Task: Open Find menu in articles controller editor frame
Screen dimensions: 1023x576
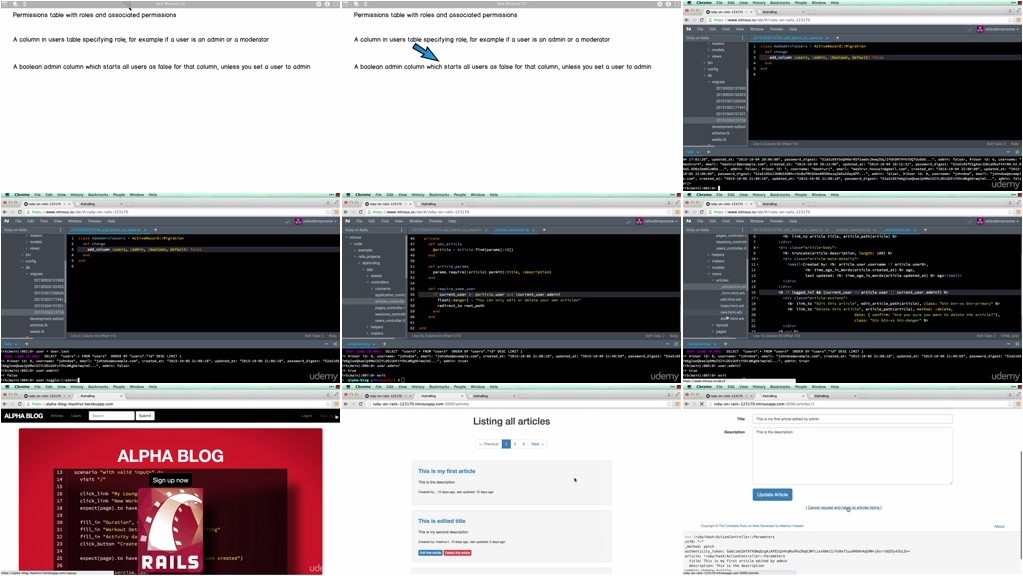Action: point(385,221)
